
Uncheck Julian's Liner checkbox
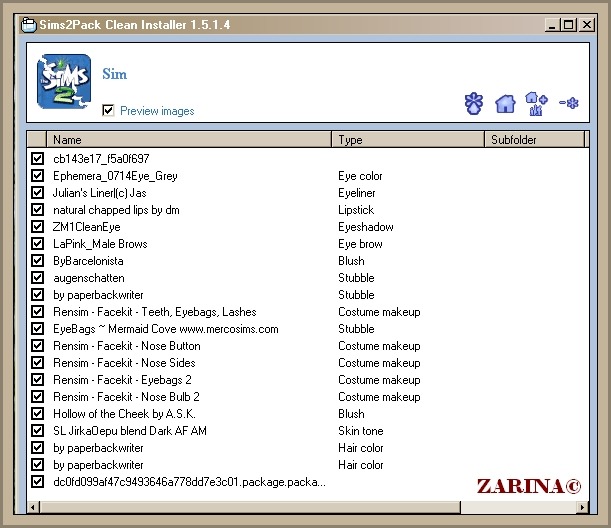pyautogui.click(x=37, y=192)
